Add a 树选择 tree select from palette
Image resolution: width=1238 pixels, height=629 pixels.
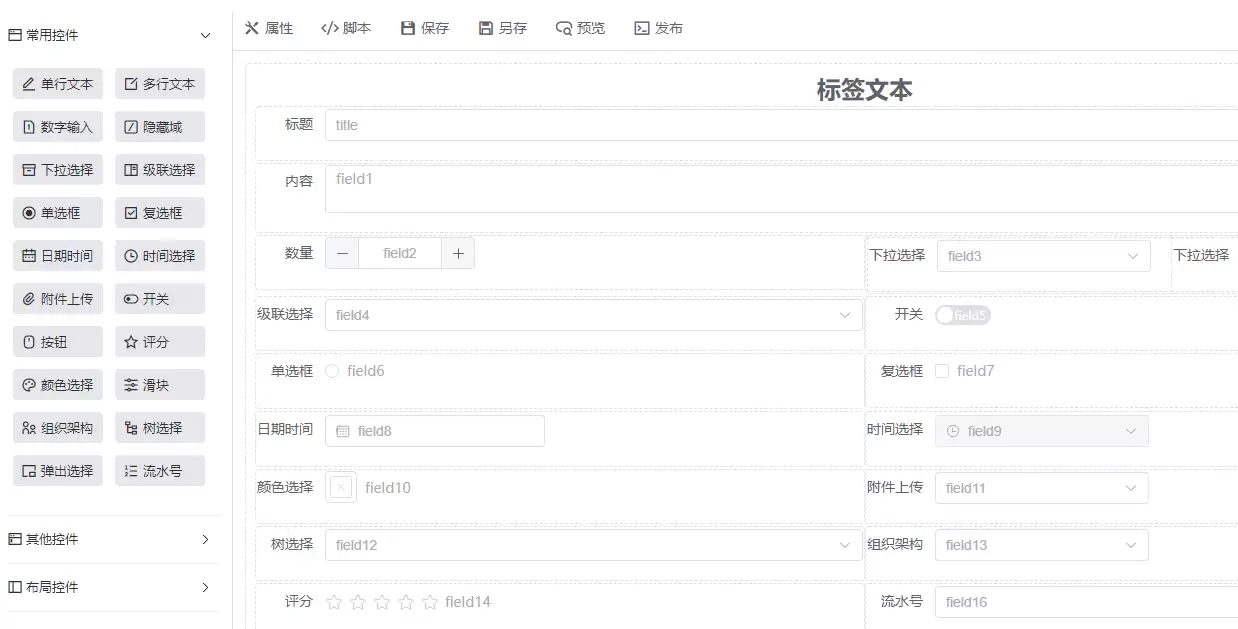point(160,428)
